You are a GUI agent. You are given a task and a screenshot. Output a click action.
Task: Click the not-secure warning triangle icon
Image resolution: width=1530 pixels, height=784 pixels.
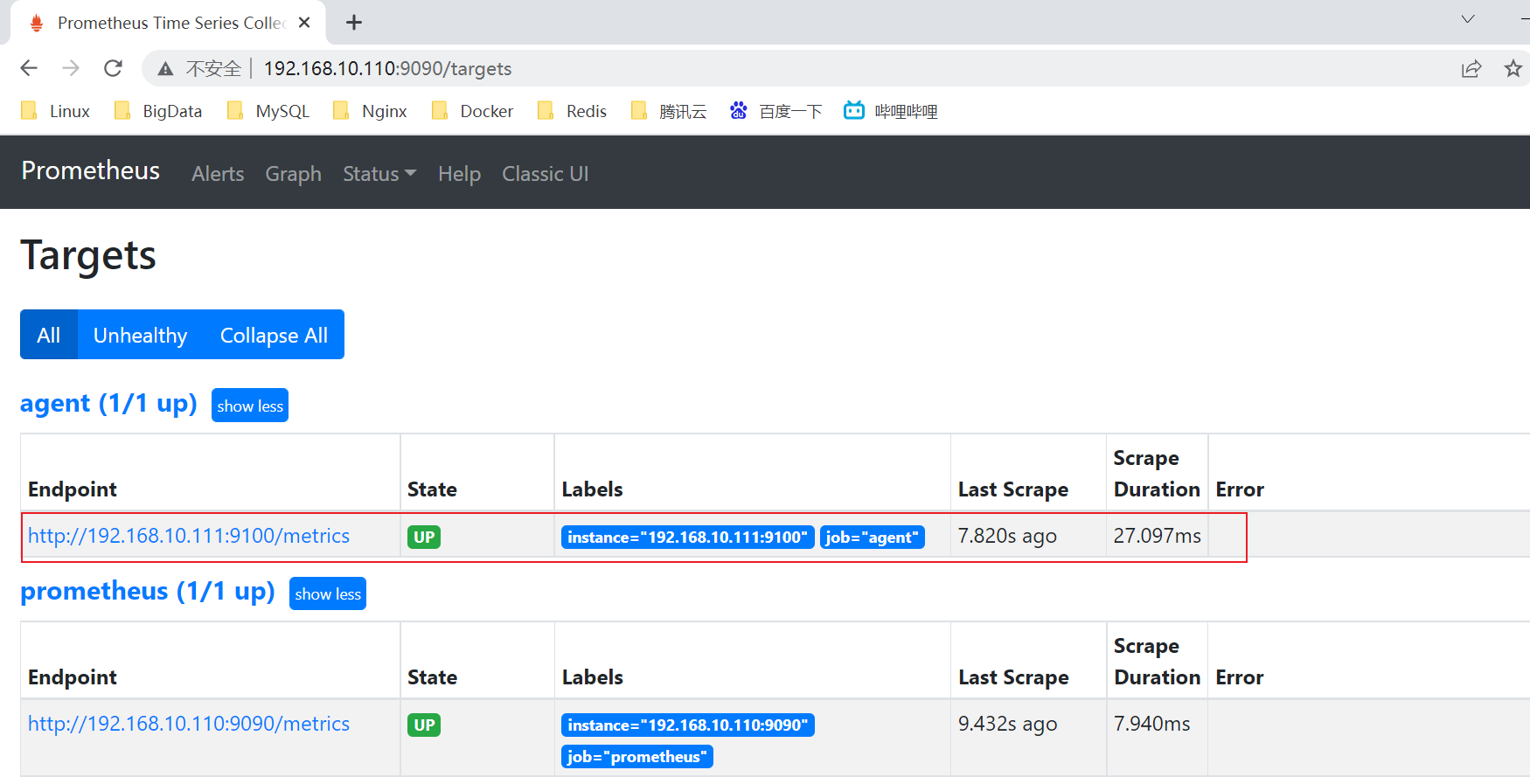[165, 69]
